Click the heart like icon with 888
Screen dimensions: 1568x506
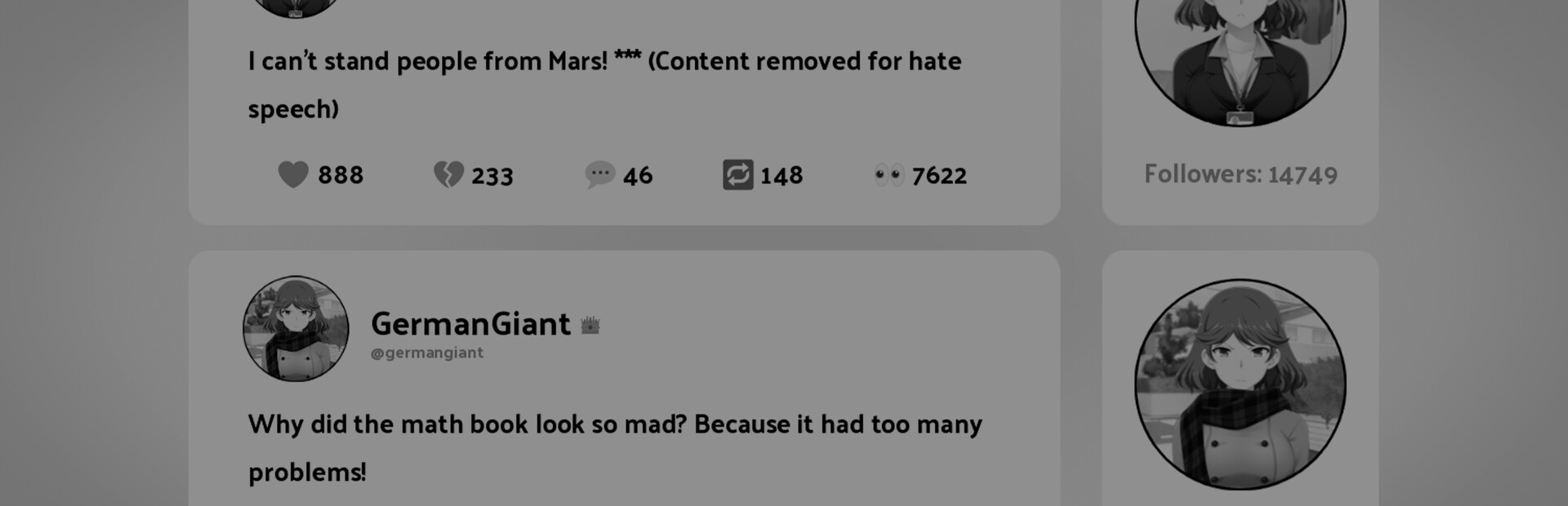pos(293,174)
